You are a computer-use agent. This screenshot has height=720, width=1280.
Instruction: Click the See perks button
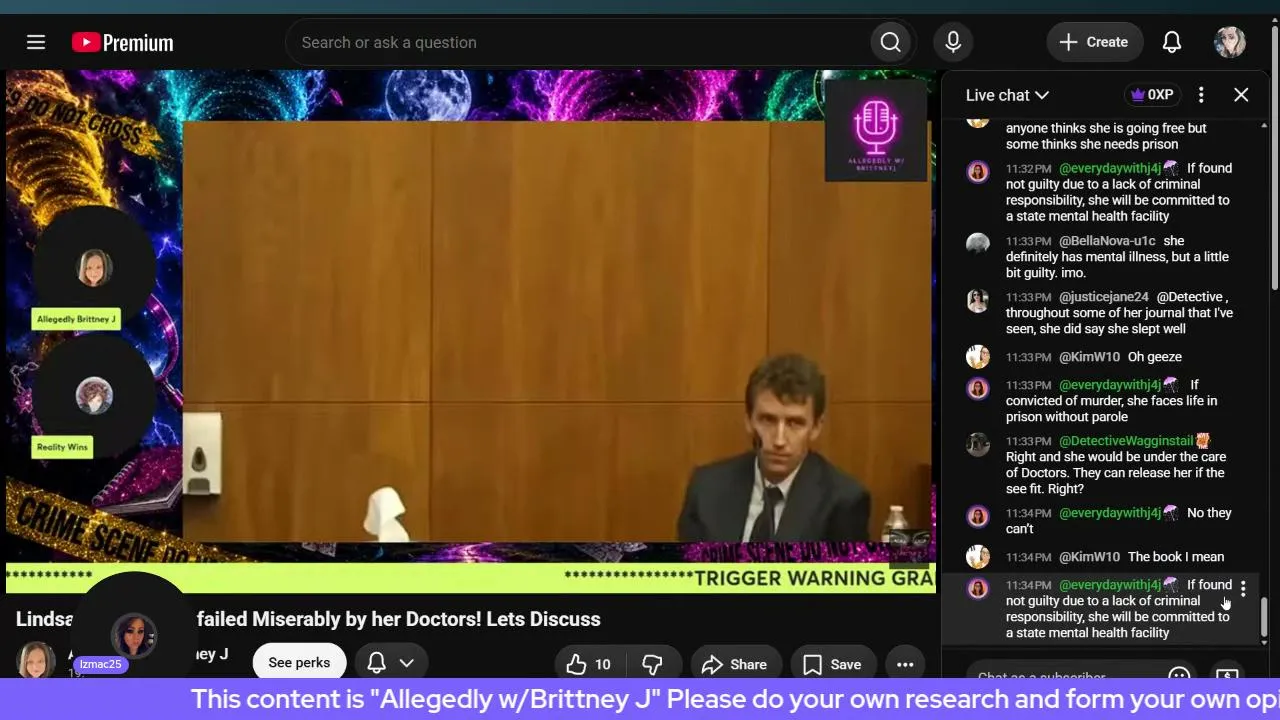[x=299, y=663]
